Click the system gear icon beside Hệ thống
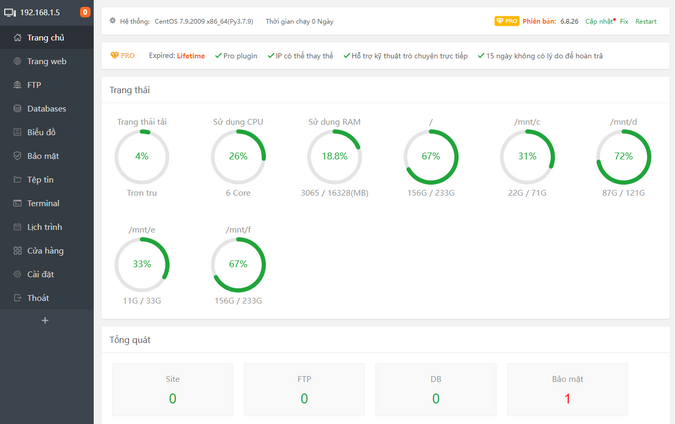The width and height of the screenshot is (675, 424). pos(112,21)
